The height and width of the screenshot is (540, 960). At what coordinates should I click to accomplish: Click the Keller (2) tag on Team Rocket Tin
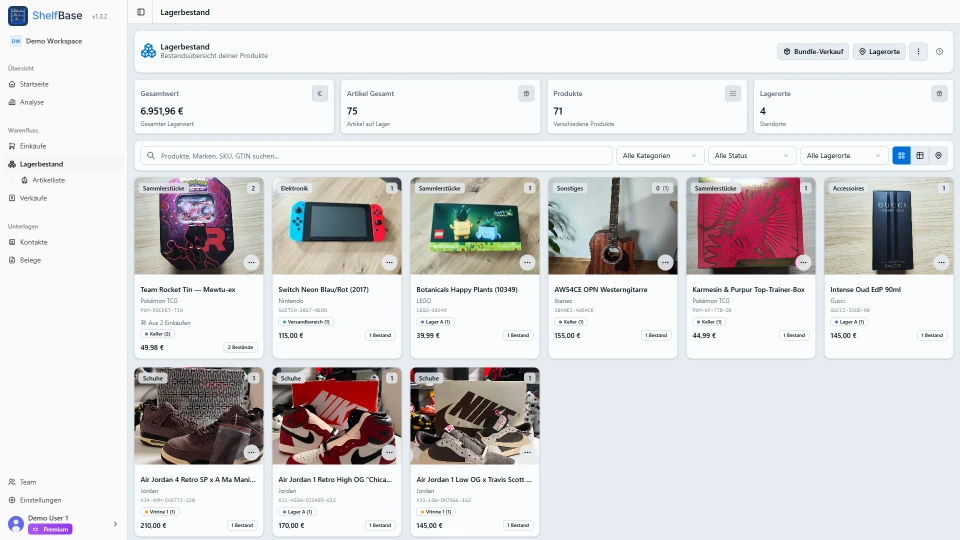click(157, 334)
